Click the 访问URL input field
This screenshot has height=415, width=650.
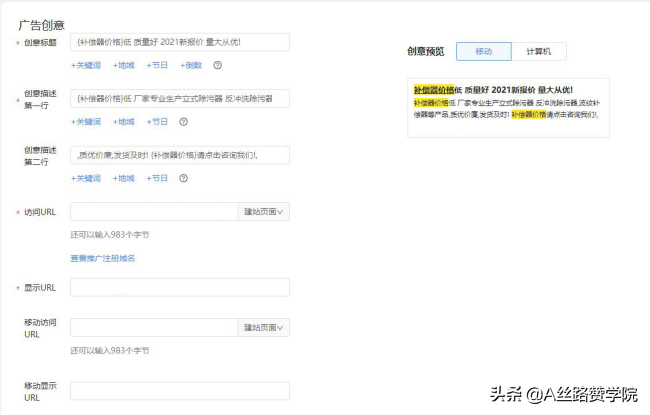[x=154, y=212]
